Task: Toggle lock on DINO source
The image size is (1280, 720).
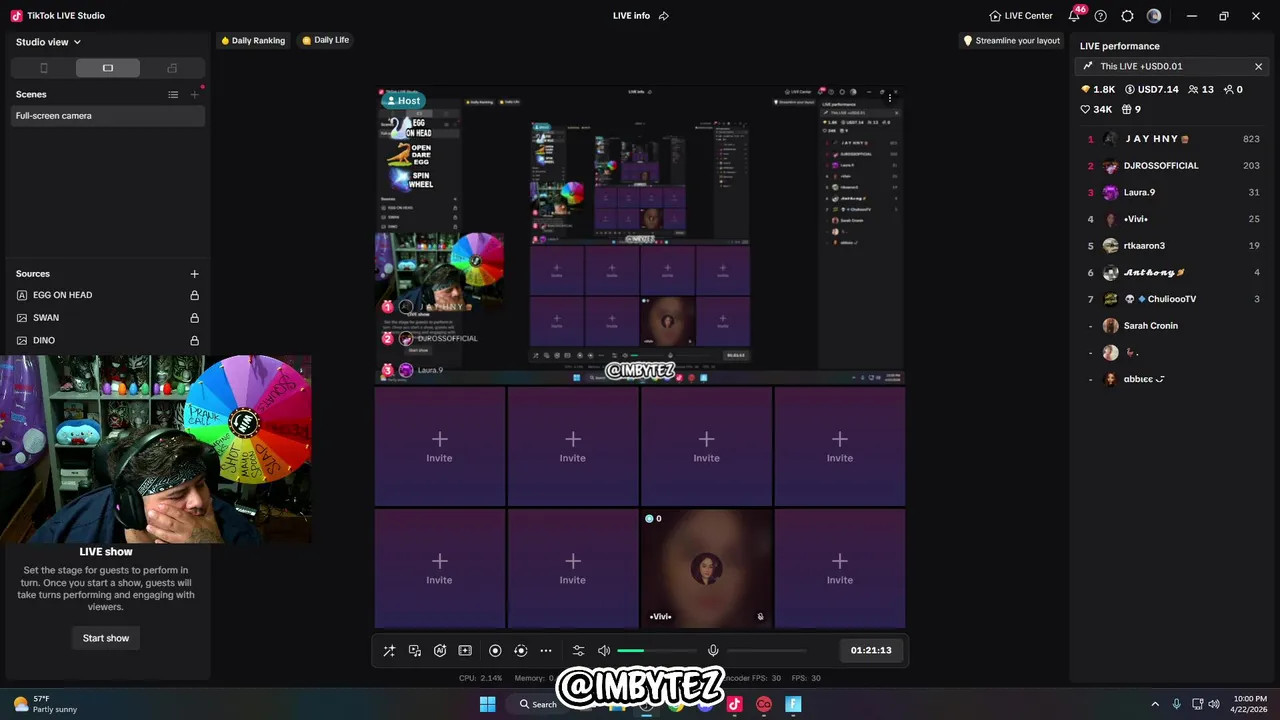Action: 195,341
